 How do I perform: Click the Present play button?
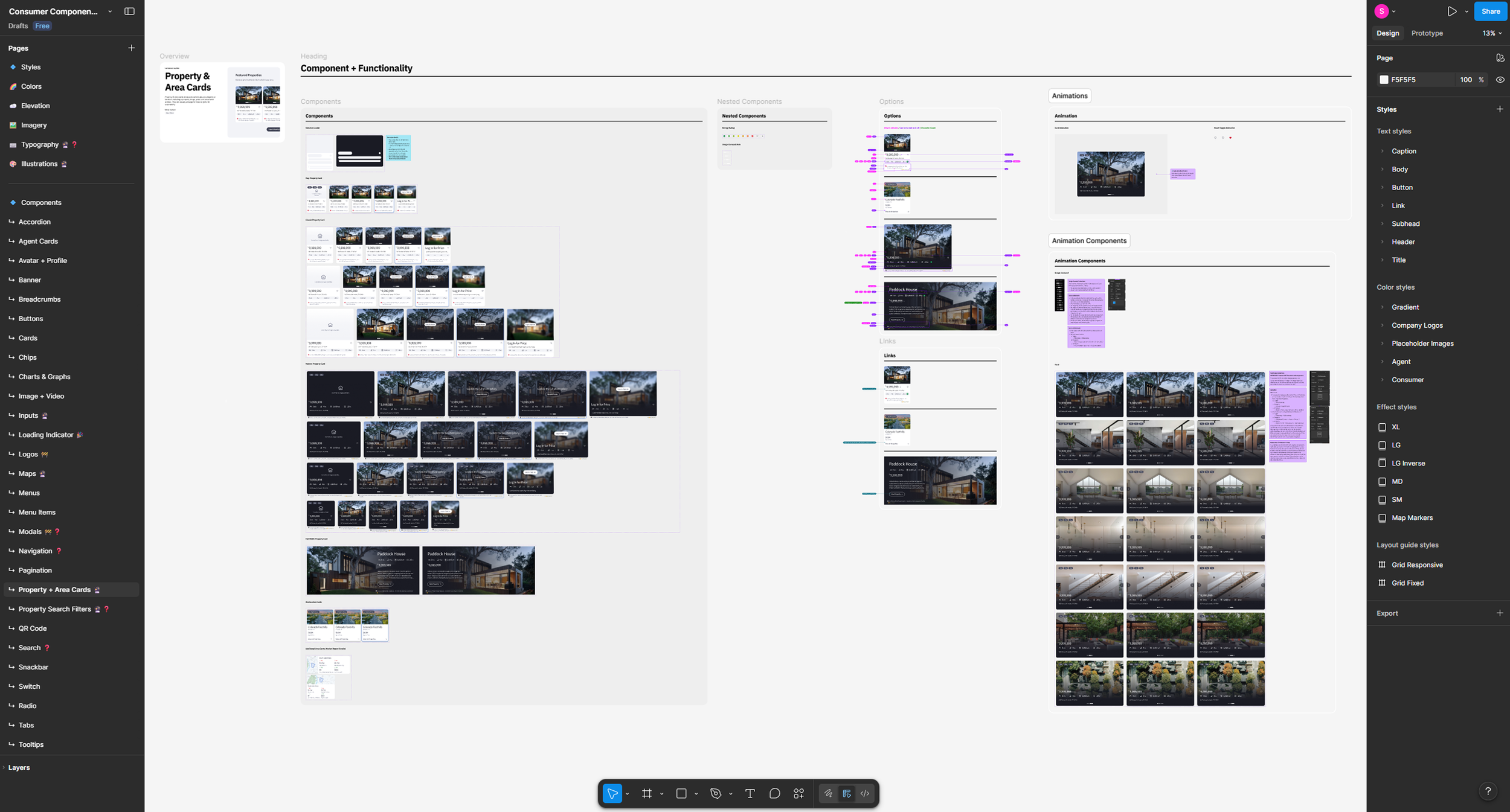[1452, 11]
